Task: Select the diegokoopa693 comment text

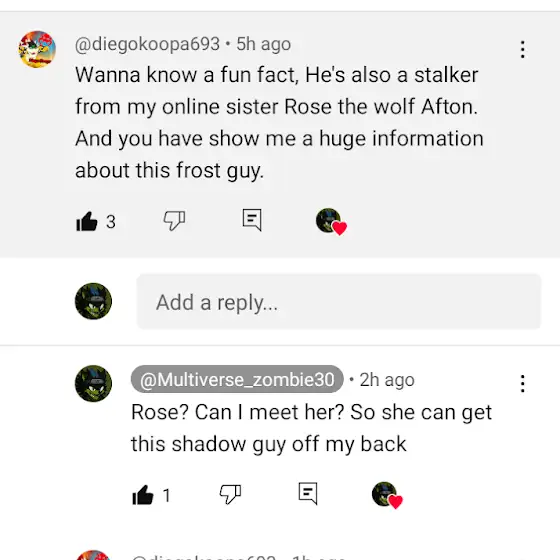Action: [279, 122]
